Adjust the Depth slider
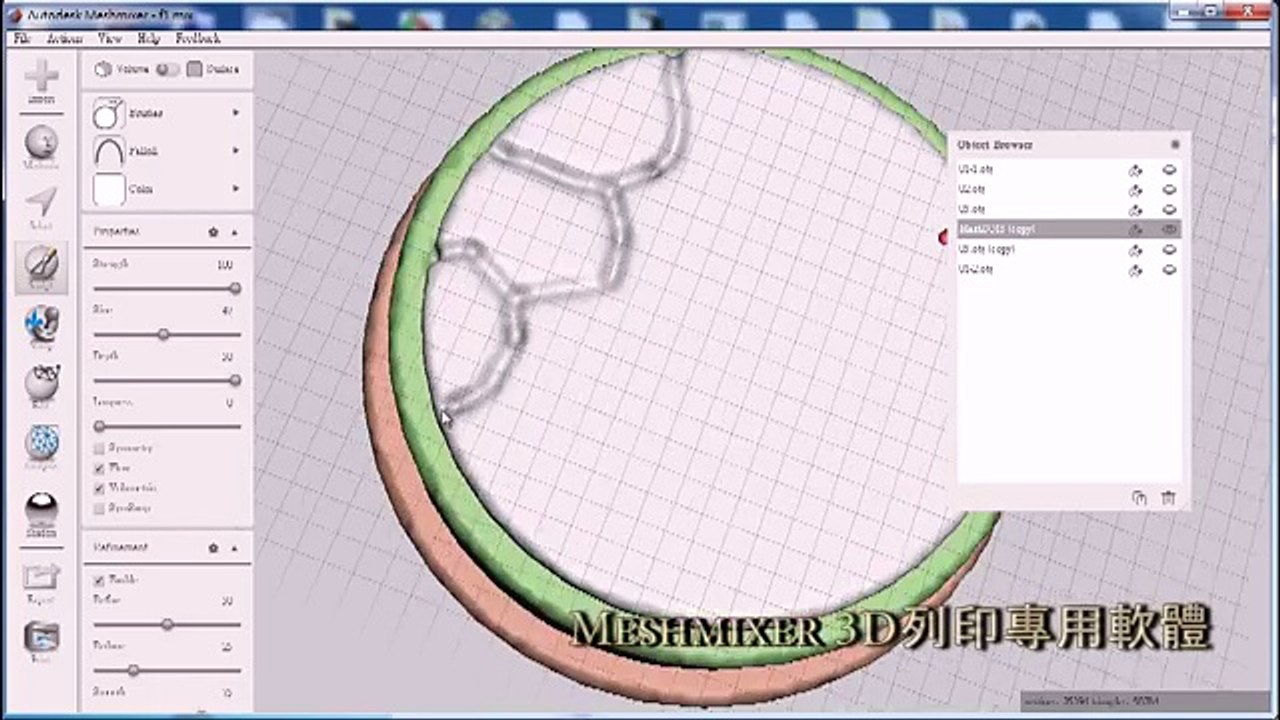 click(167, 380)
